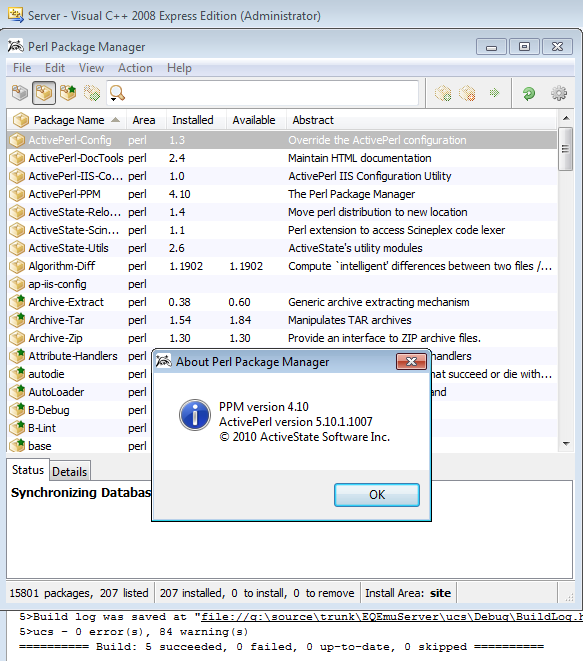Image resolution: width=583 pixels, height=661 pixels.
Task: Click 'Manipulates TAR archives' abstract text
Action: point(349,320)
